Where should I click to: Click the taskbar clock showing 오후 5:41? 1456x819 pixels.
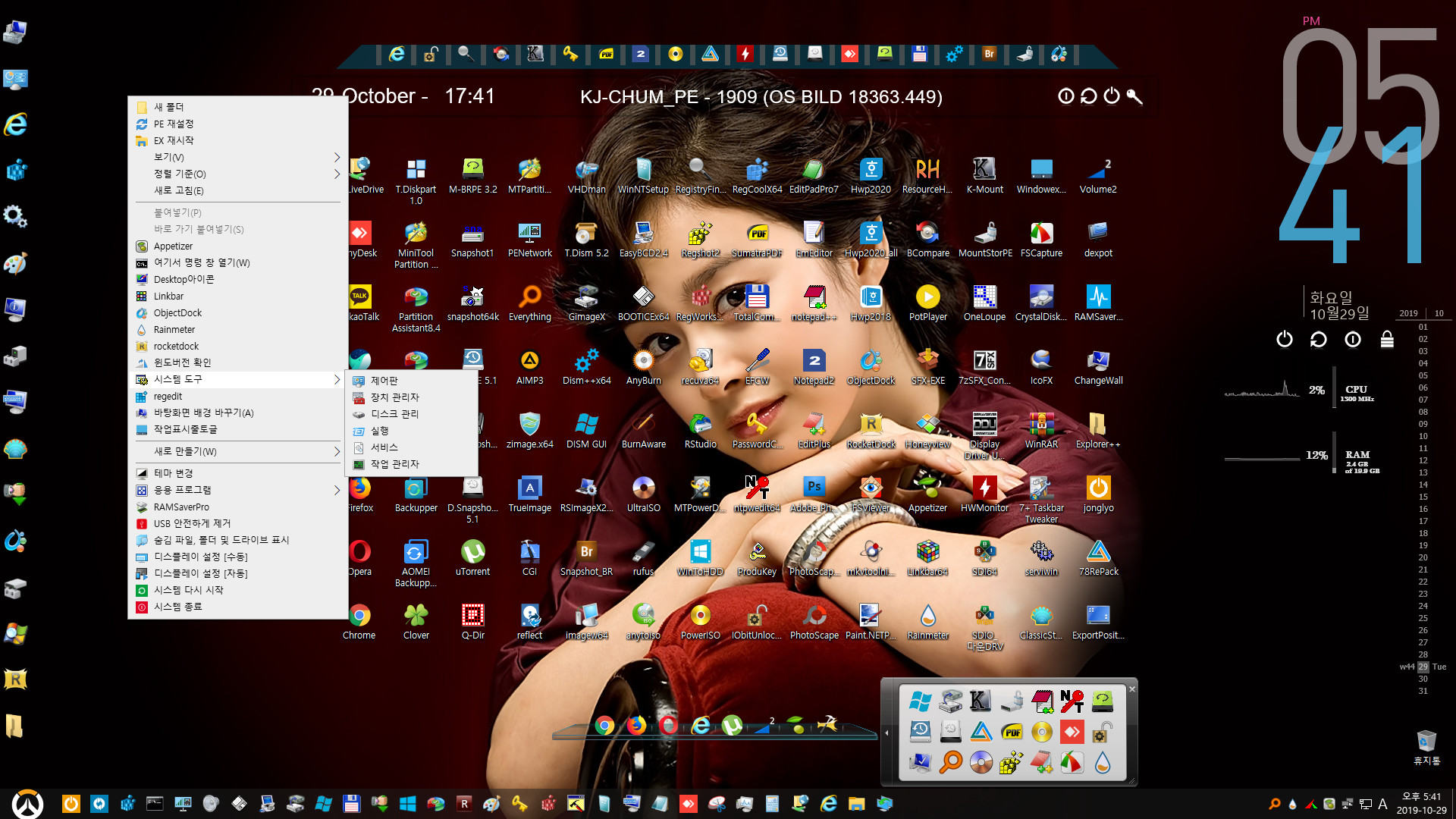(x=1421, y=804)
